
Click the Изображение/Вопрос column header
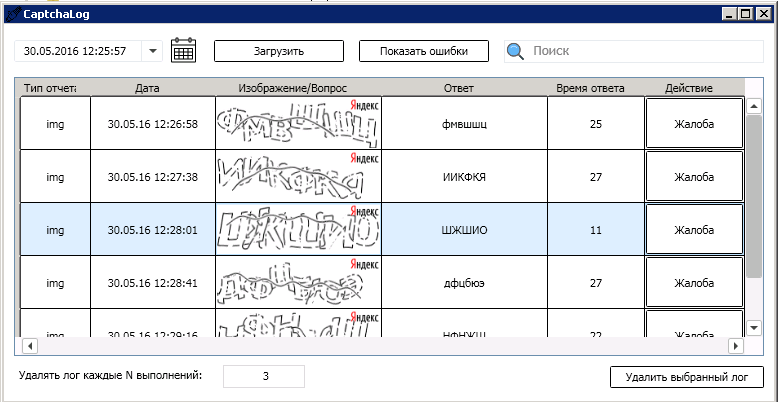coord(293,88)
